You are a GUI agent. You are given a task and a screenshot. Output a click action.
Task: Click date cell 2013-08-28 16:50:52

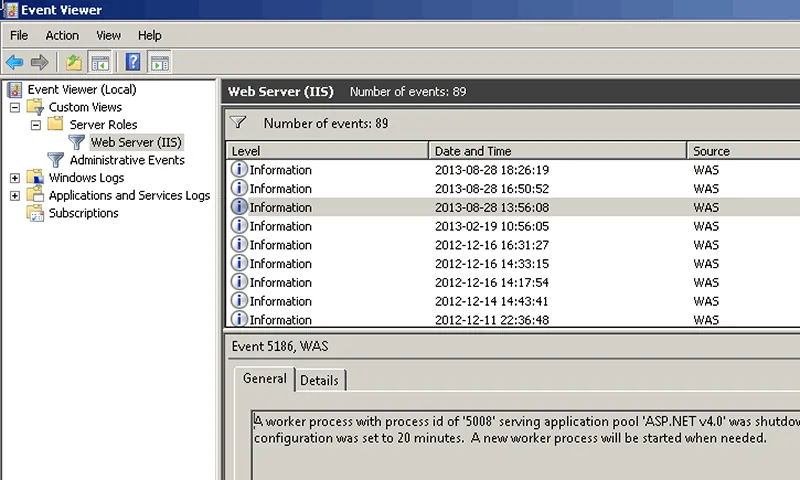point(492,189)
